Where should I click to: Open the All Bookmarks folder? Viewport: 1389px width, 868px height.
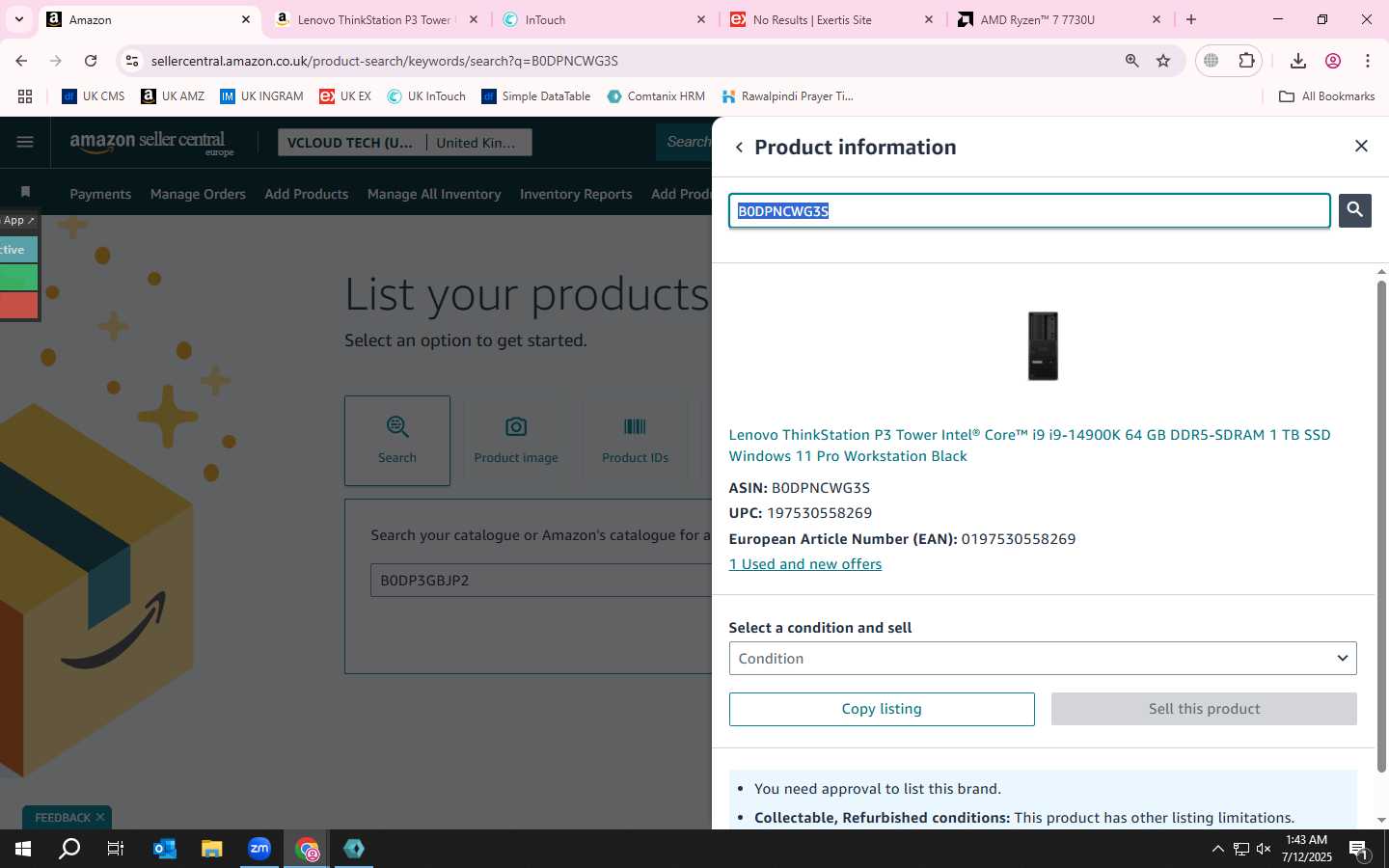[1326, 96]
